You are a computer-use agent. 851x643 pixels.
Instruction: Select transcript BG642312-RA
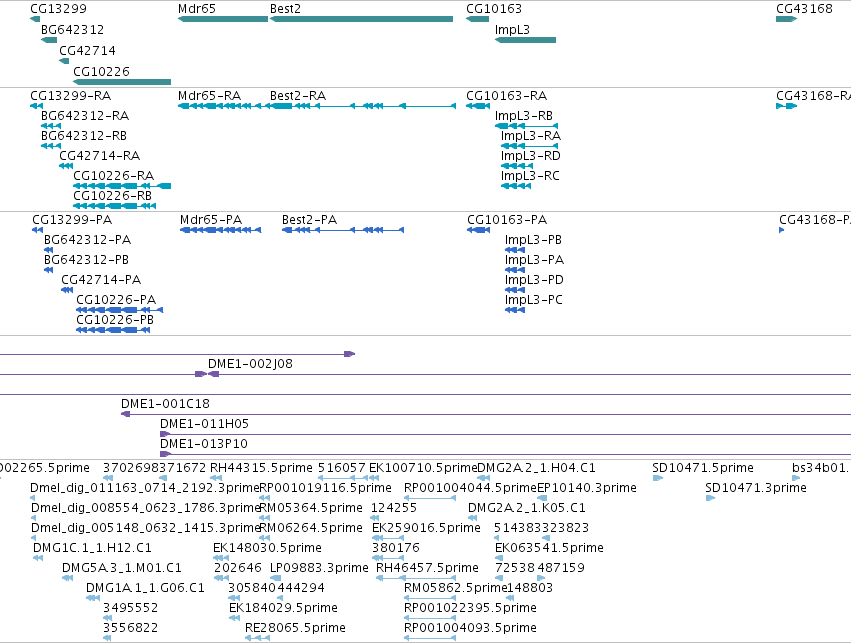[x=51, y=126]
